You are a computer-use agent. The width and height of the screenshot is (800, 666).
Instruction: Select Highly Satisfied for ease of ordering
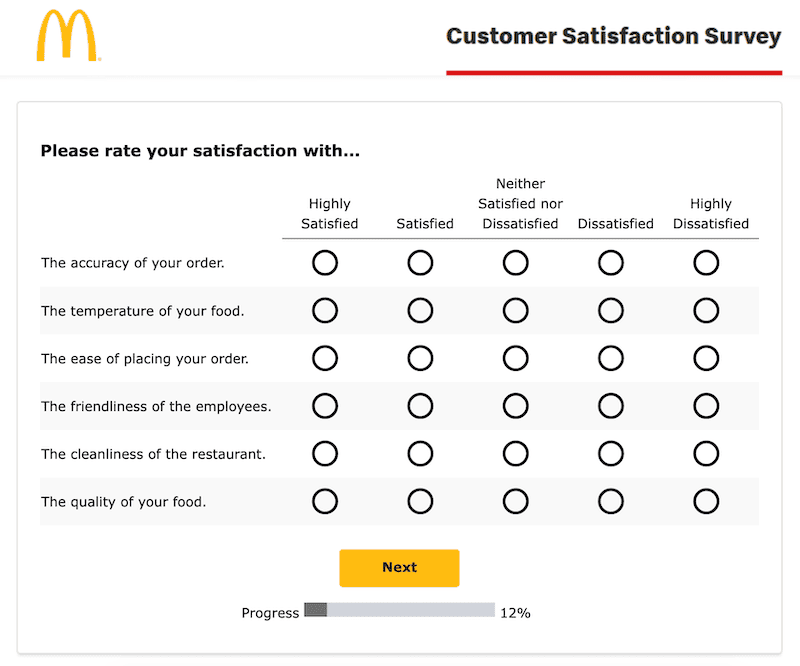click(x=325, y=358)
